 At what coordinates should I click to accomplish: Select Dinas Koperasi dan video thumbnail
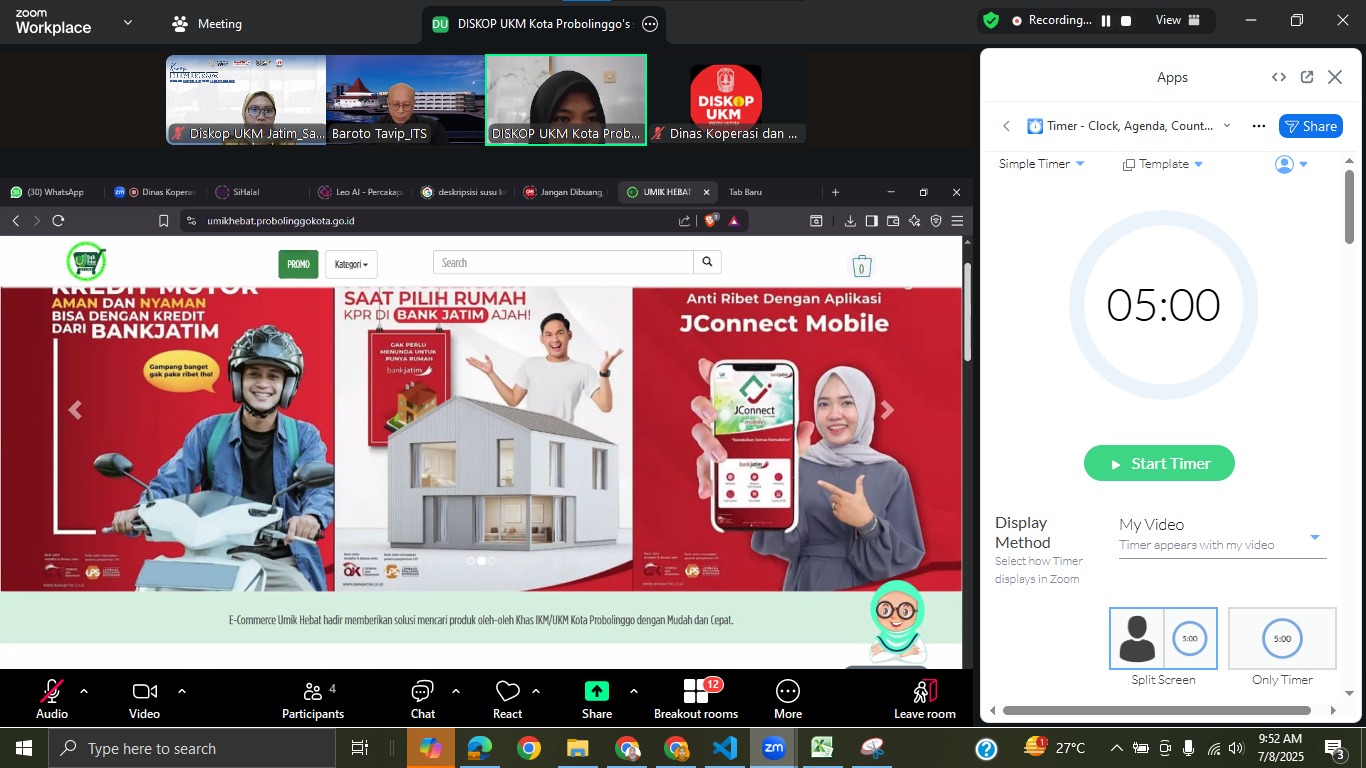coord(726,100)
